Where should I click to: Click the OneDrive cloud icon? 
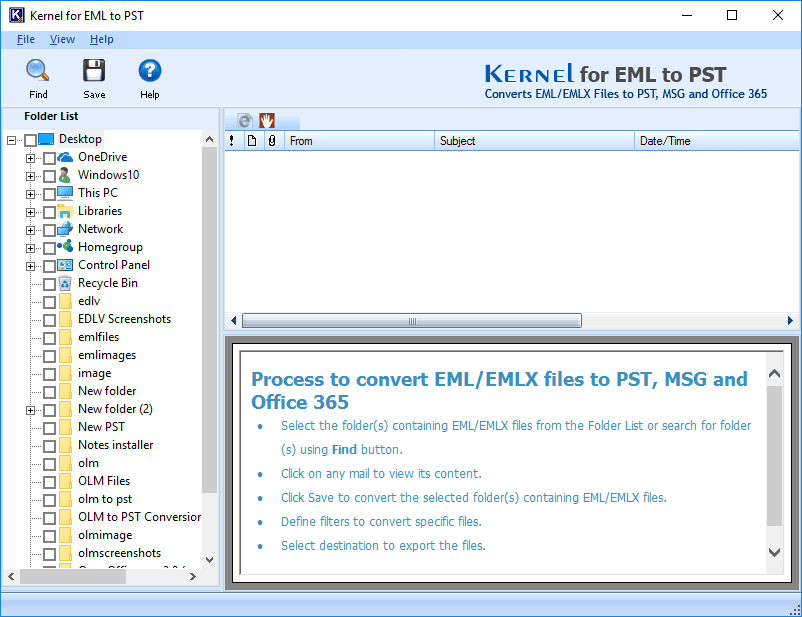click(x=65, y=157)
